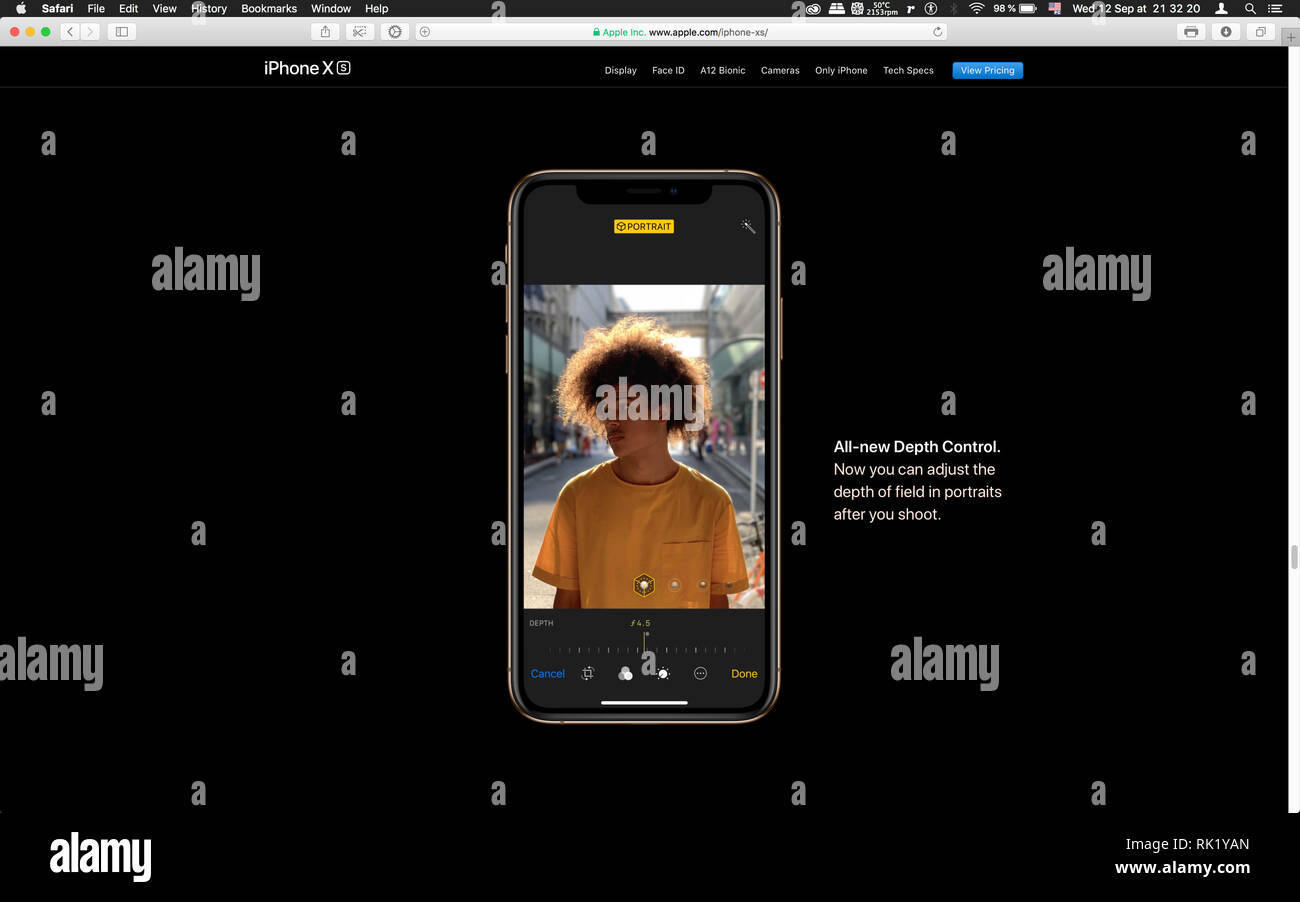Select the natural light hexagon effect
The height and width of the screenshot is (902, 1300).
click(644, 585)
